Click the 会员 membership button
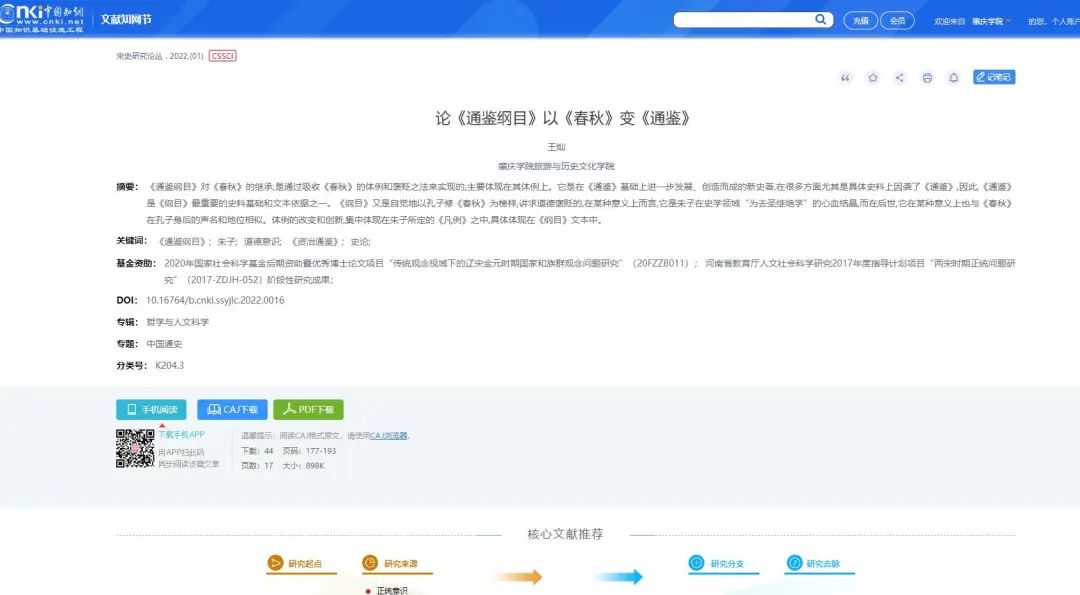The height and width of the screenshot is (595, 1080). pos(897,20)
